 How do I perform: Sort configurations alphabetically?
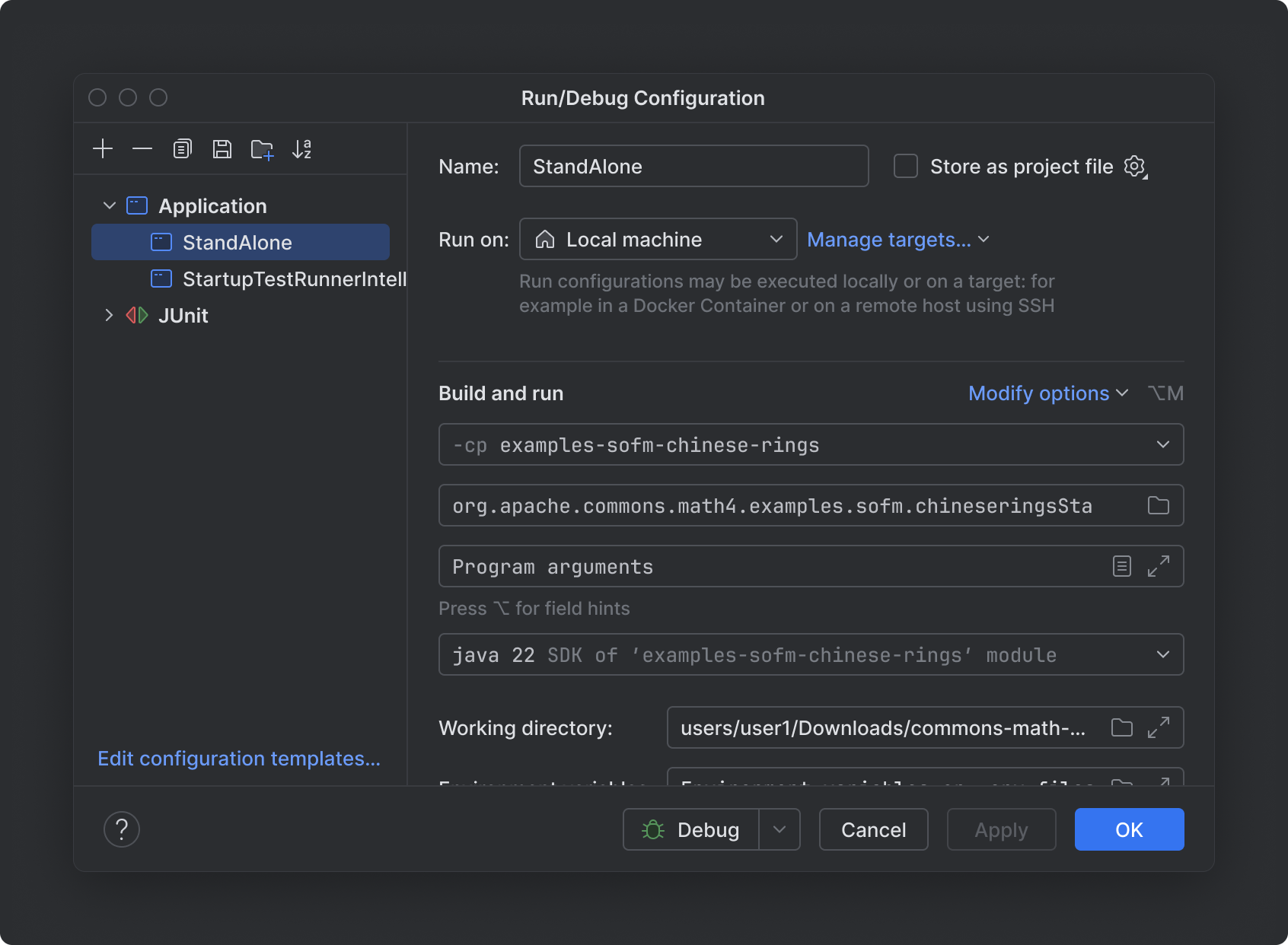[302, 148]
